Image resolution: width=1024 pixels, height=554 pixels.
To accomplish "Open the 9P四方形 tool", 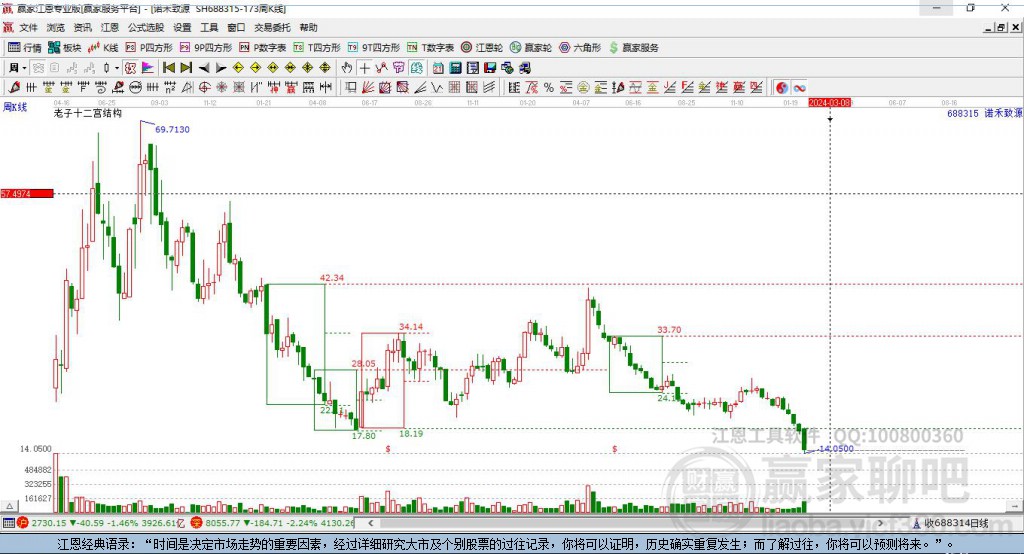I will 206,47.
